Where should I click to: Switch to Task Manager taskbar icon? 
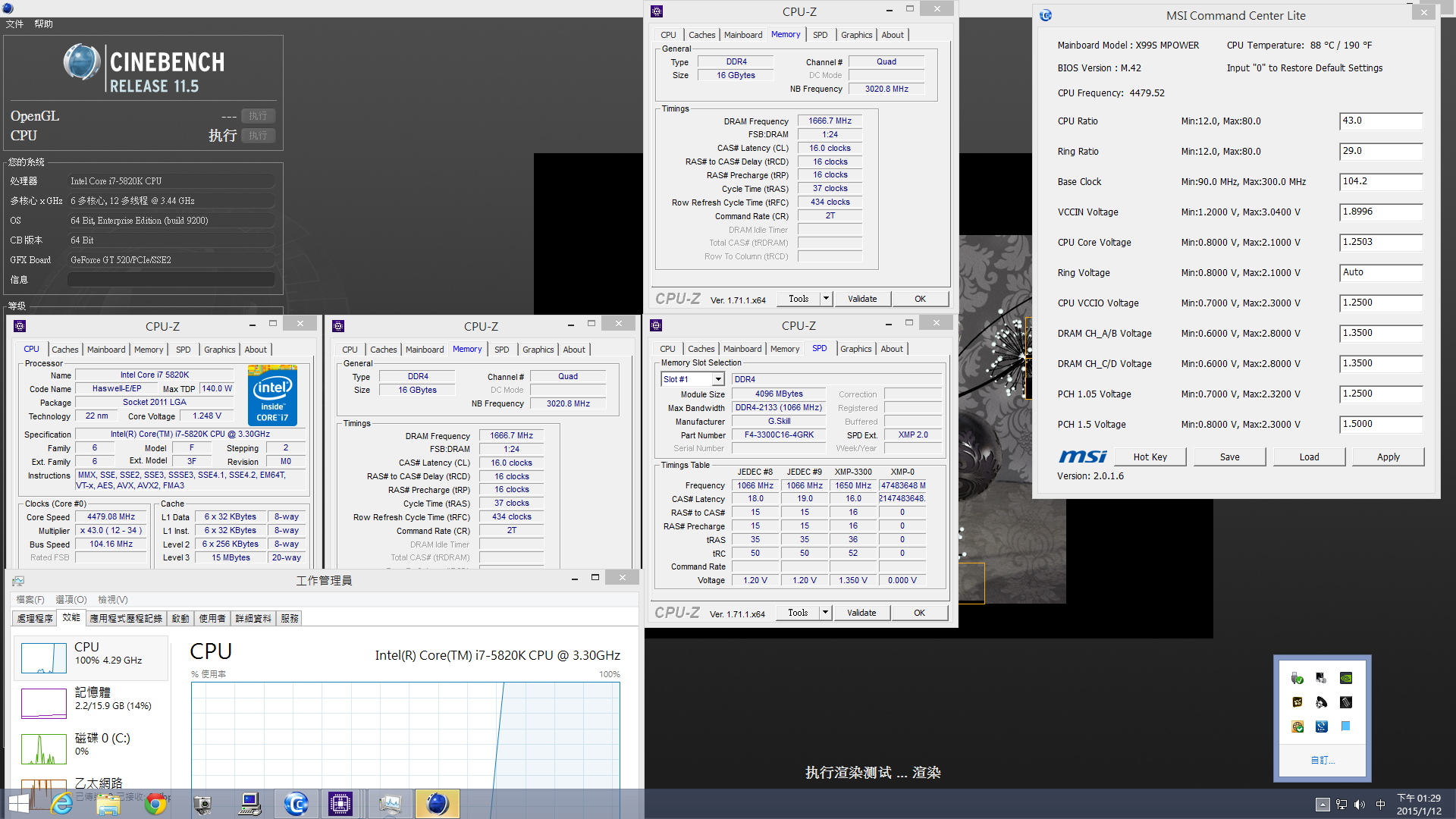[x=390, y=804]
